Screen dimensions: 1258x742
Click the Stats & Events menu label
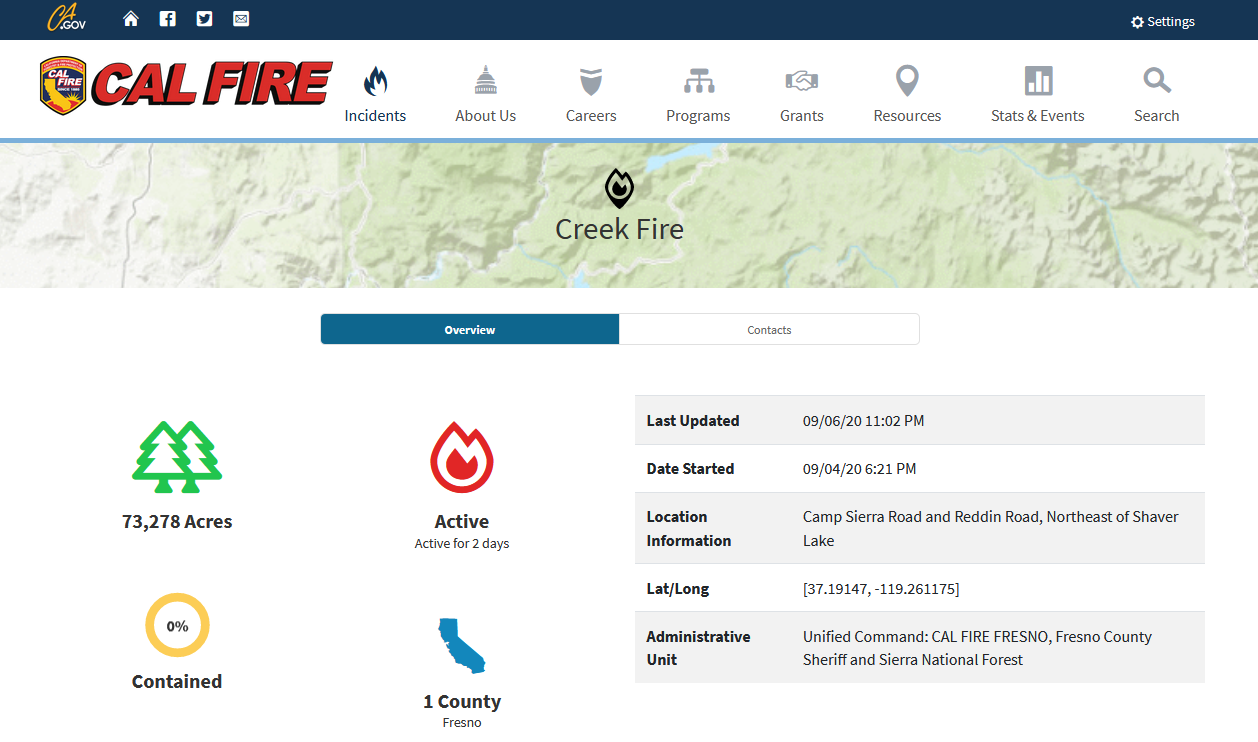click(1038, 116)
